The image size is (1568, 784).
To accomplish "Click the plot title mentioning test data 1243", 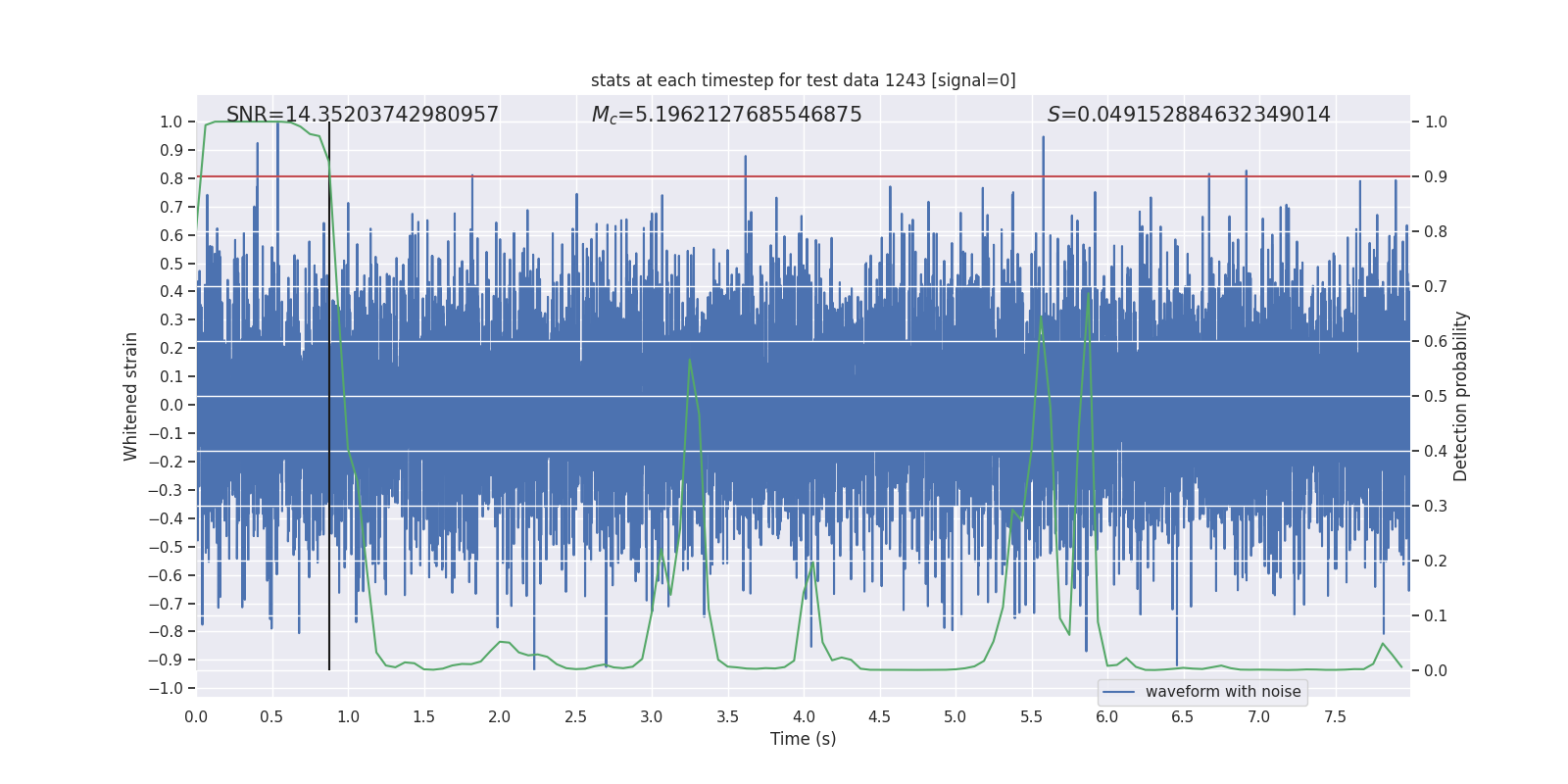I will 804,80.
